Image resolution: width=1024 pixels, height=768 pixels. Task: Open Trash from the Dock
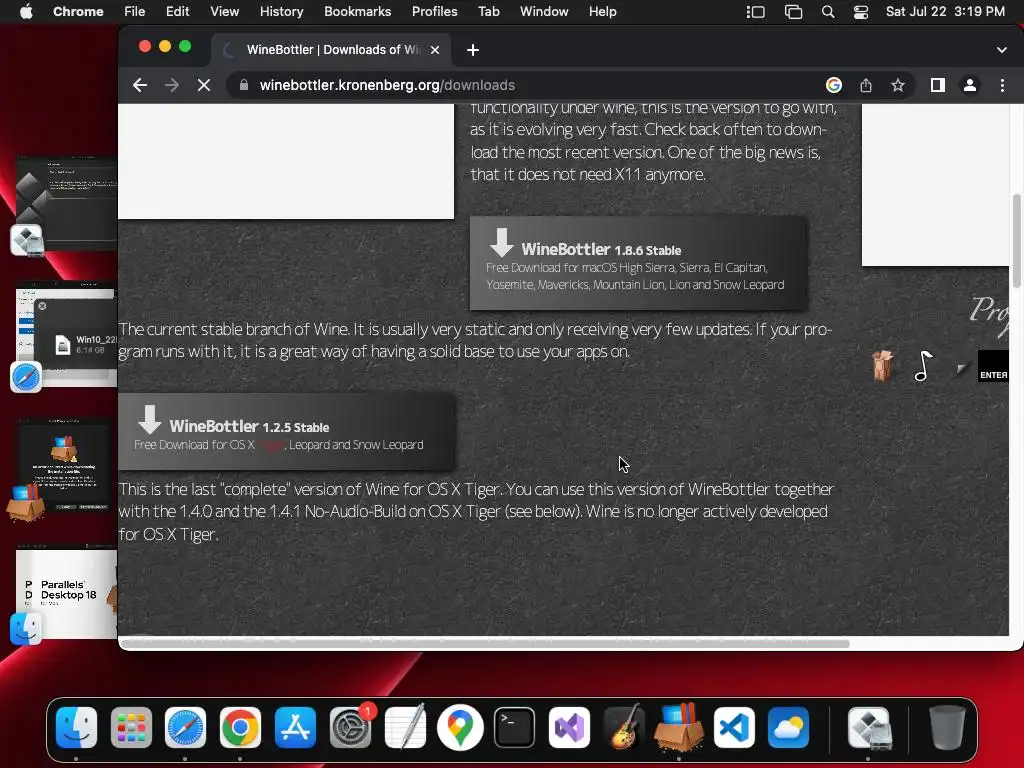click(947, 727)
